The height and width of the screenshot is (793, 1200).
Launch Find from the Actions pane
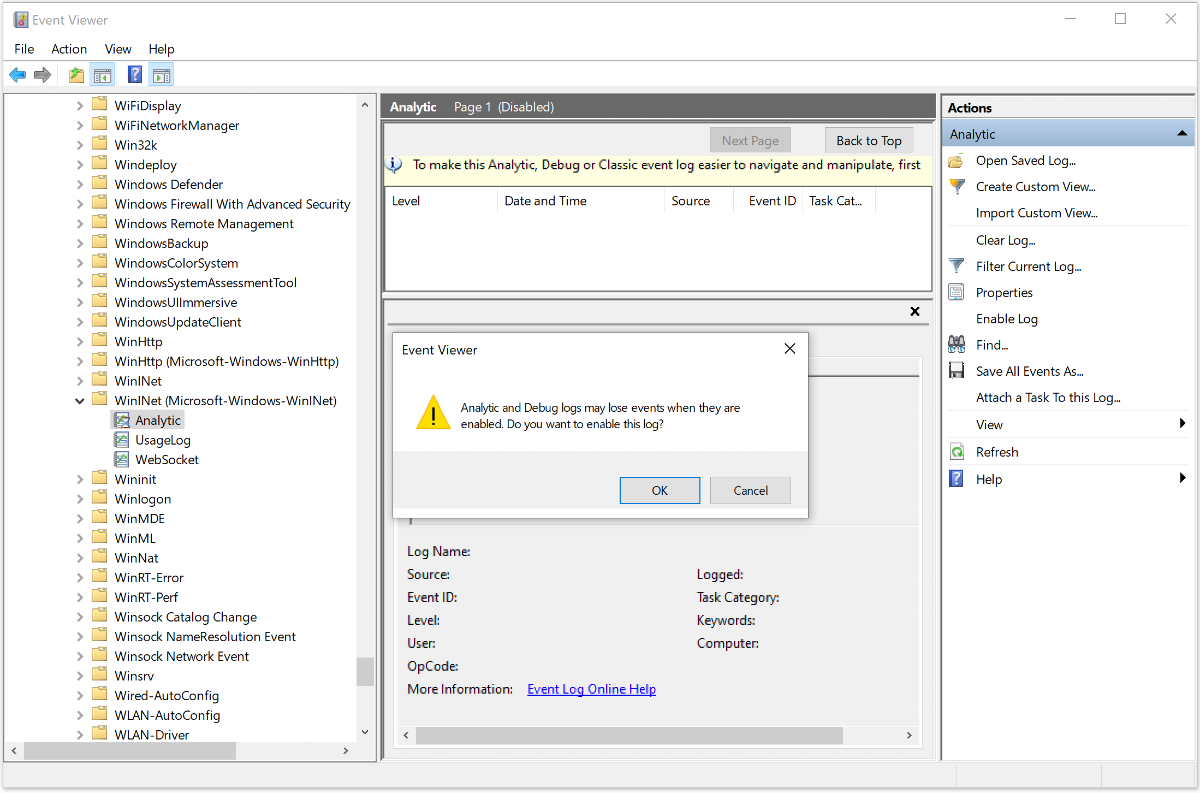coord(992,345)
